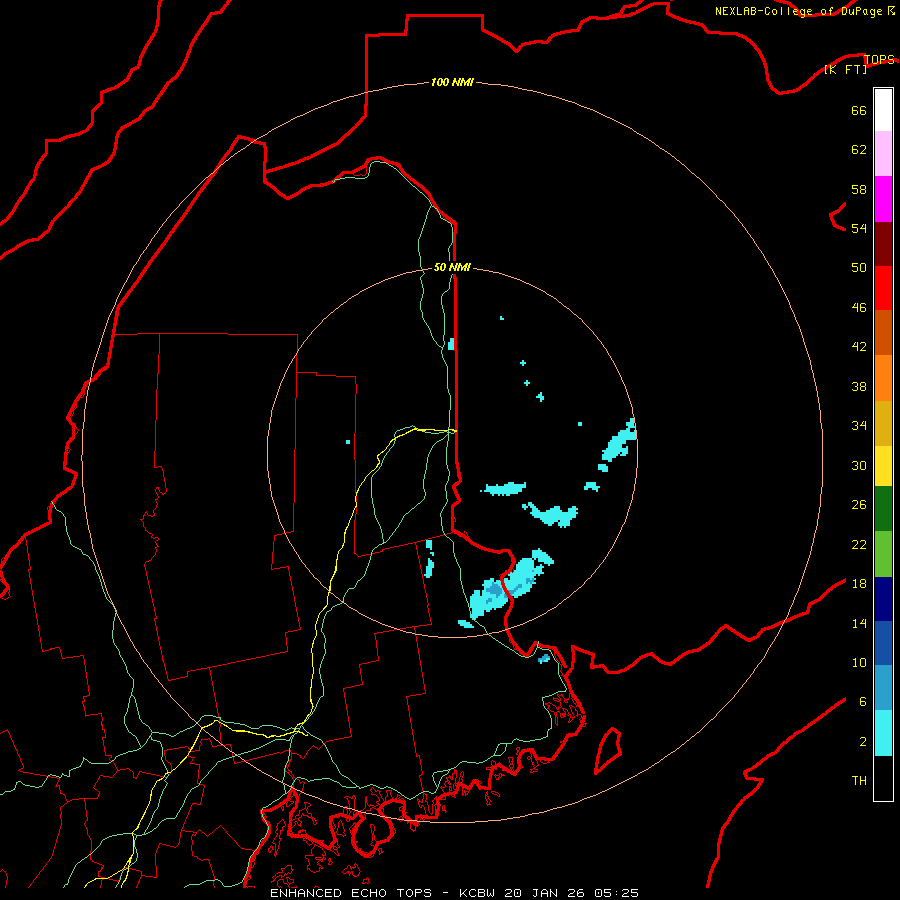The width and height of the screenshot is (900, 900).
Task: Click the legend value 46
Action: pyautogui.click(x=859, y=308)
